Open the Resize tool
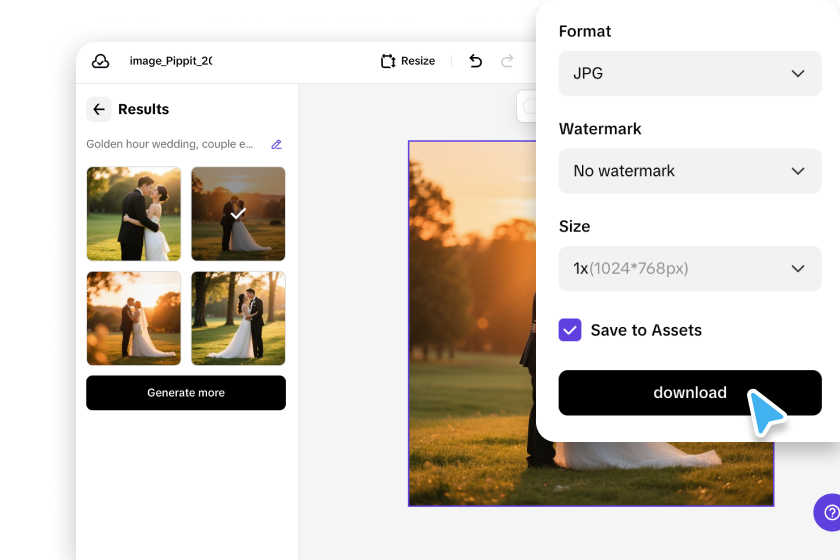The width and height of the screenshot is (840, 560). tap(408, 61)
